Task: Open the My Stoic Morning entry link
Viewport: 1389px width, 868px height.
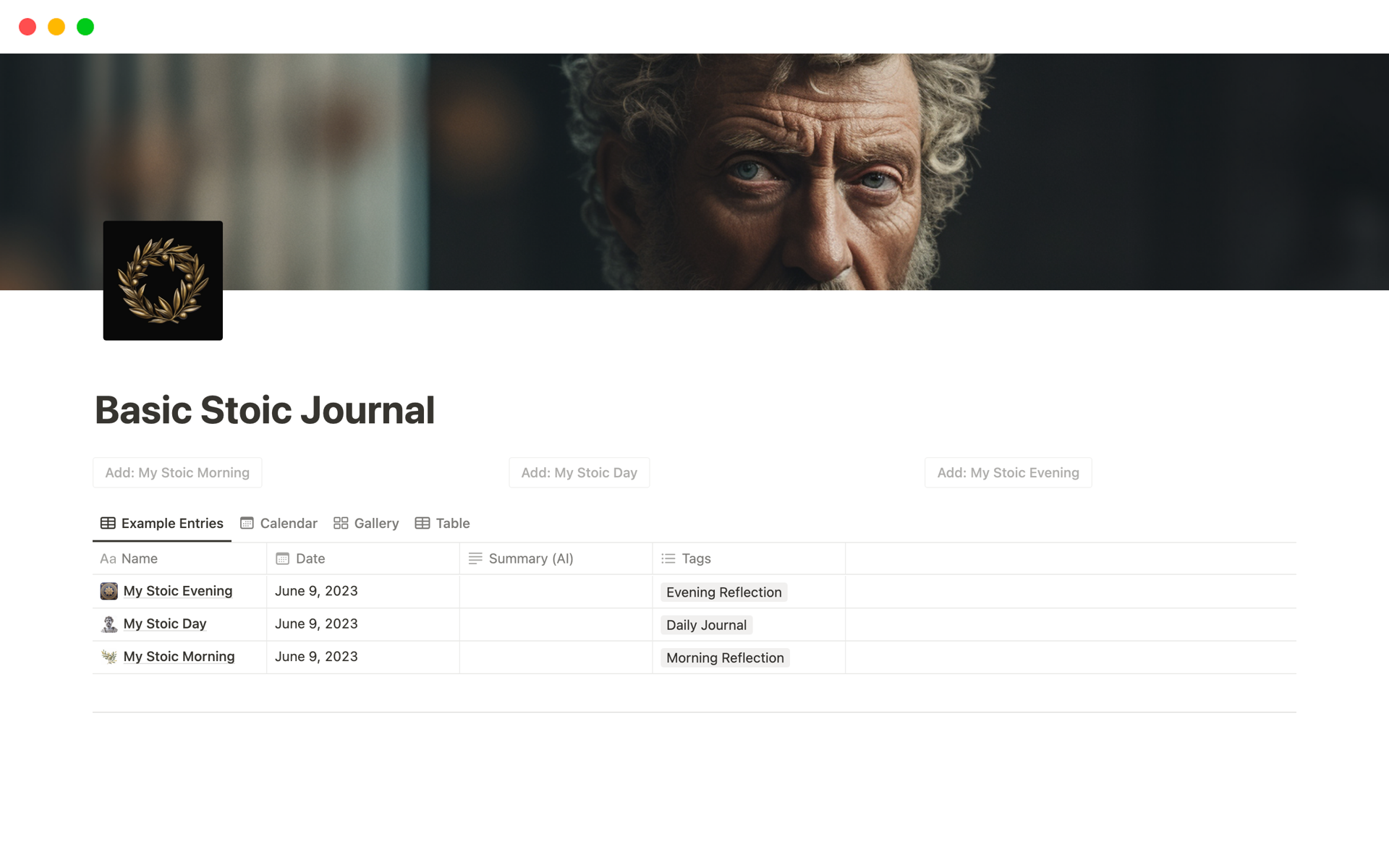Action: [x=179, y=657]
